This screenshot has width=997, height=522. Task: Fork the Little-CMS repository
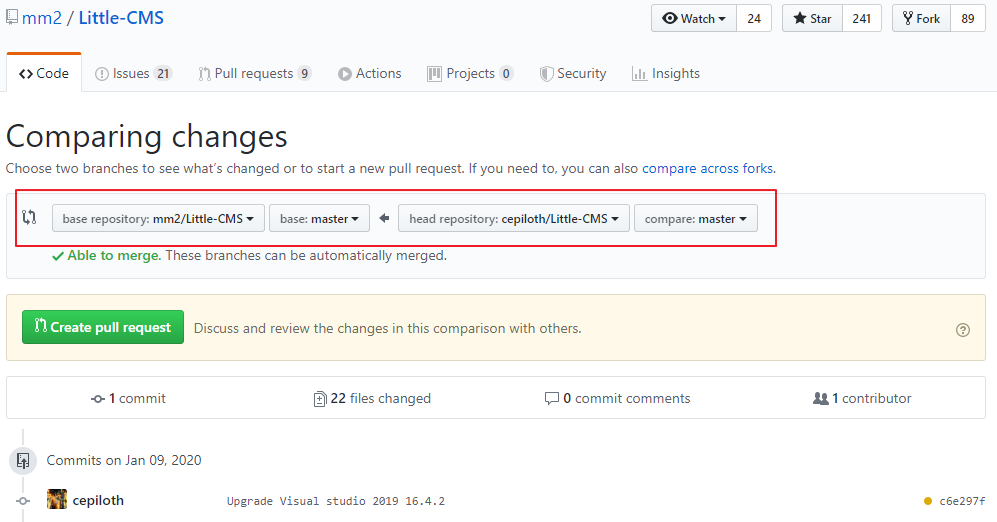(x=921, y=18)
